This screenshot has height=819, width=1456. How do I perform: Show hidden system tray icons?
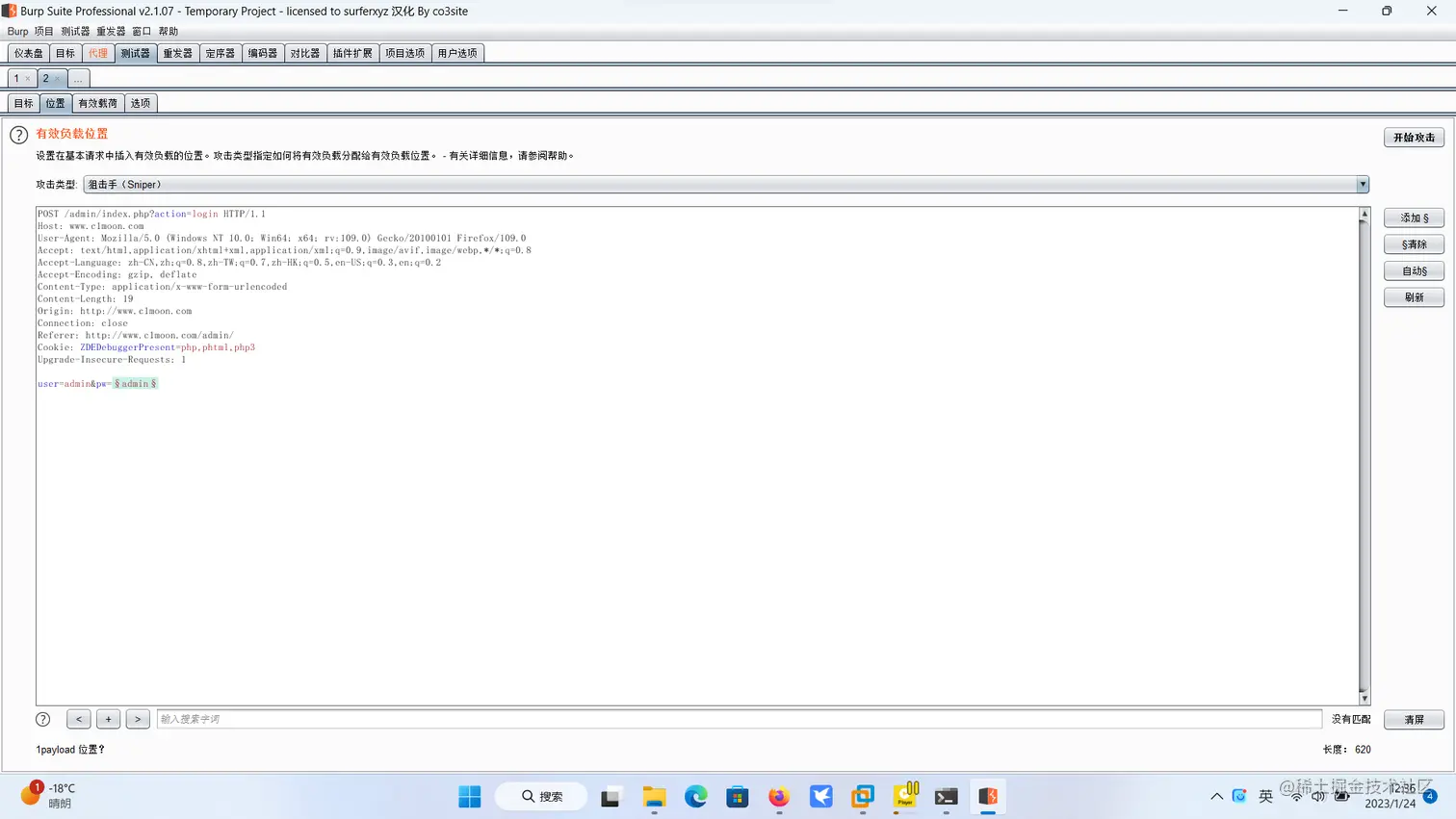click(x=1217, y=796)
